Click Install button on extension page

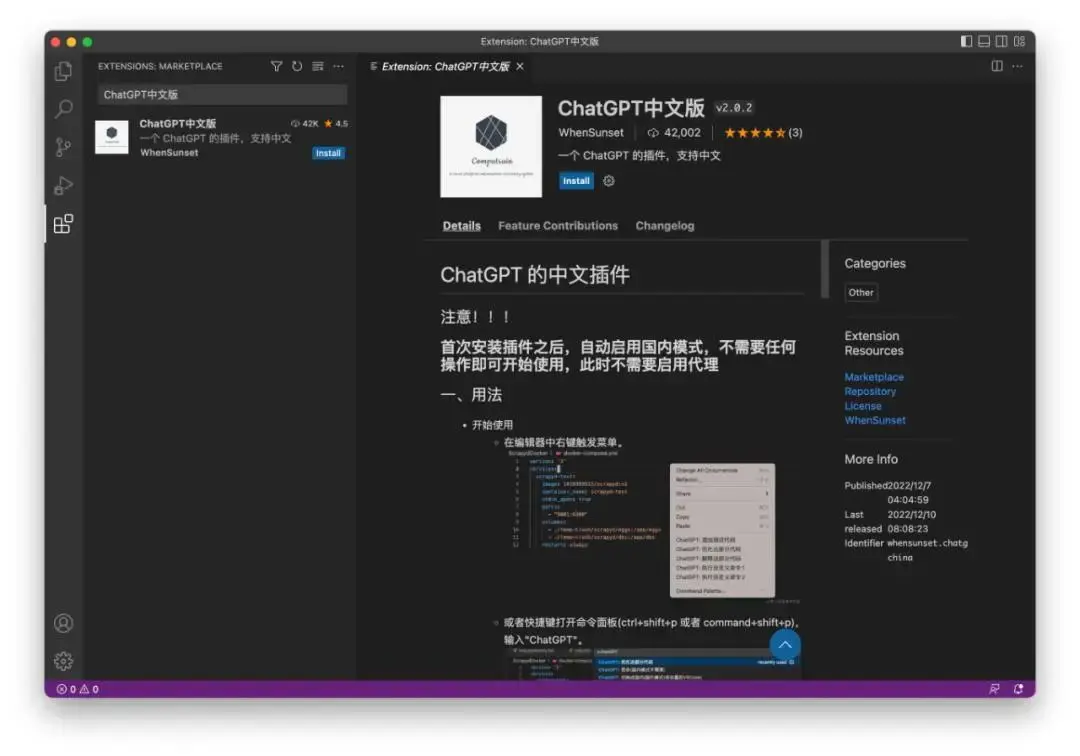[x=576, y=181]
